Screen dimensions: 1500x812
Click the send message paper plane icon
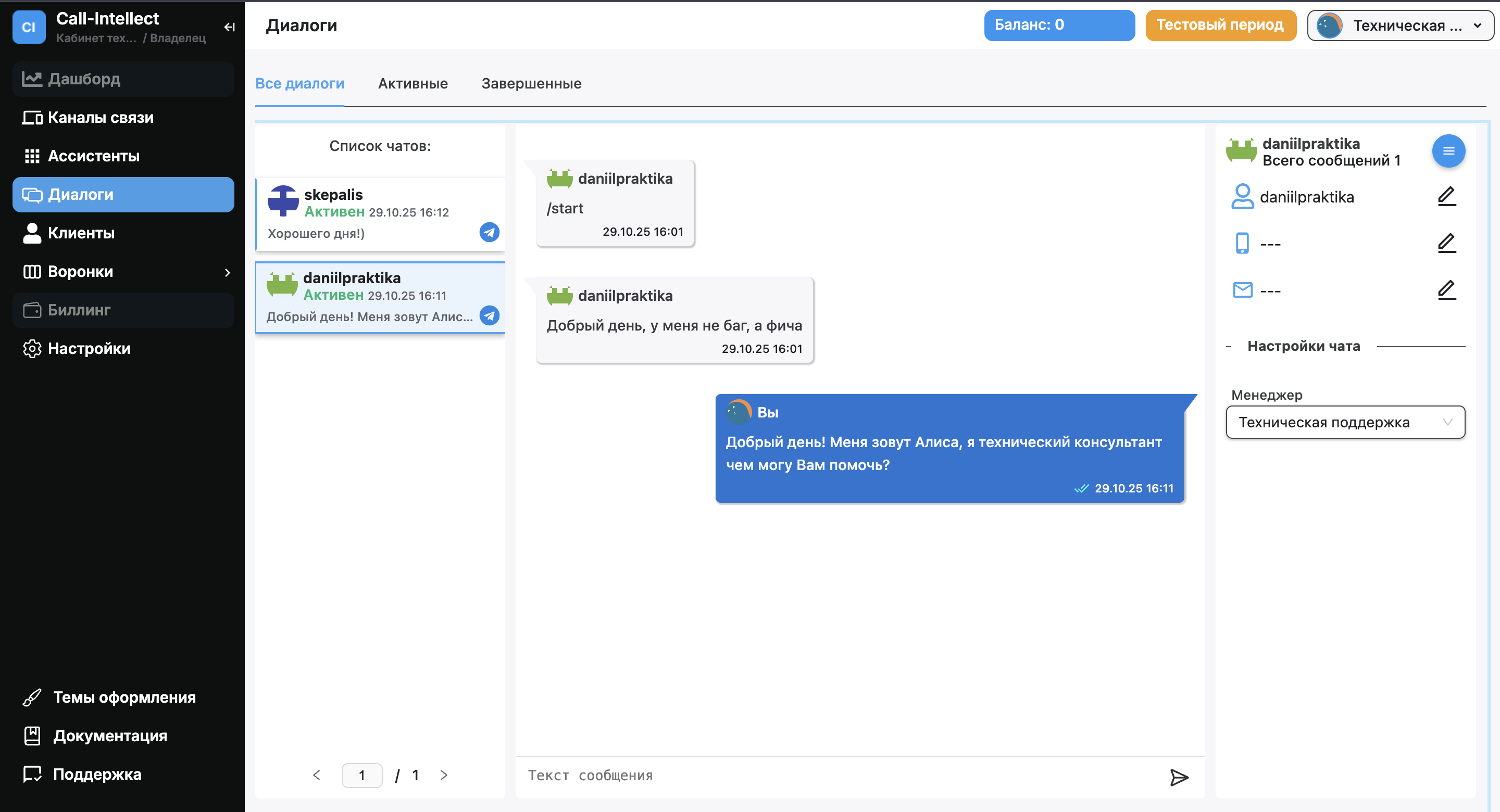click(x=1179, y=777)
